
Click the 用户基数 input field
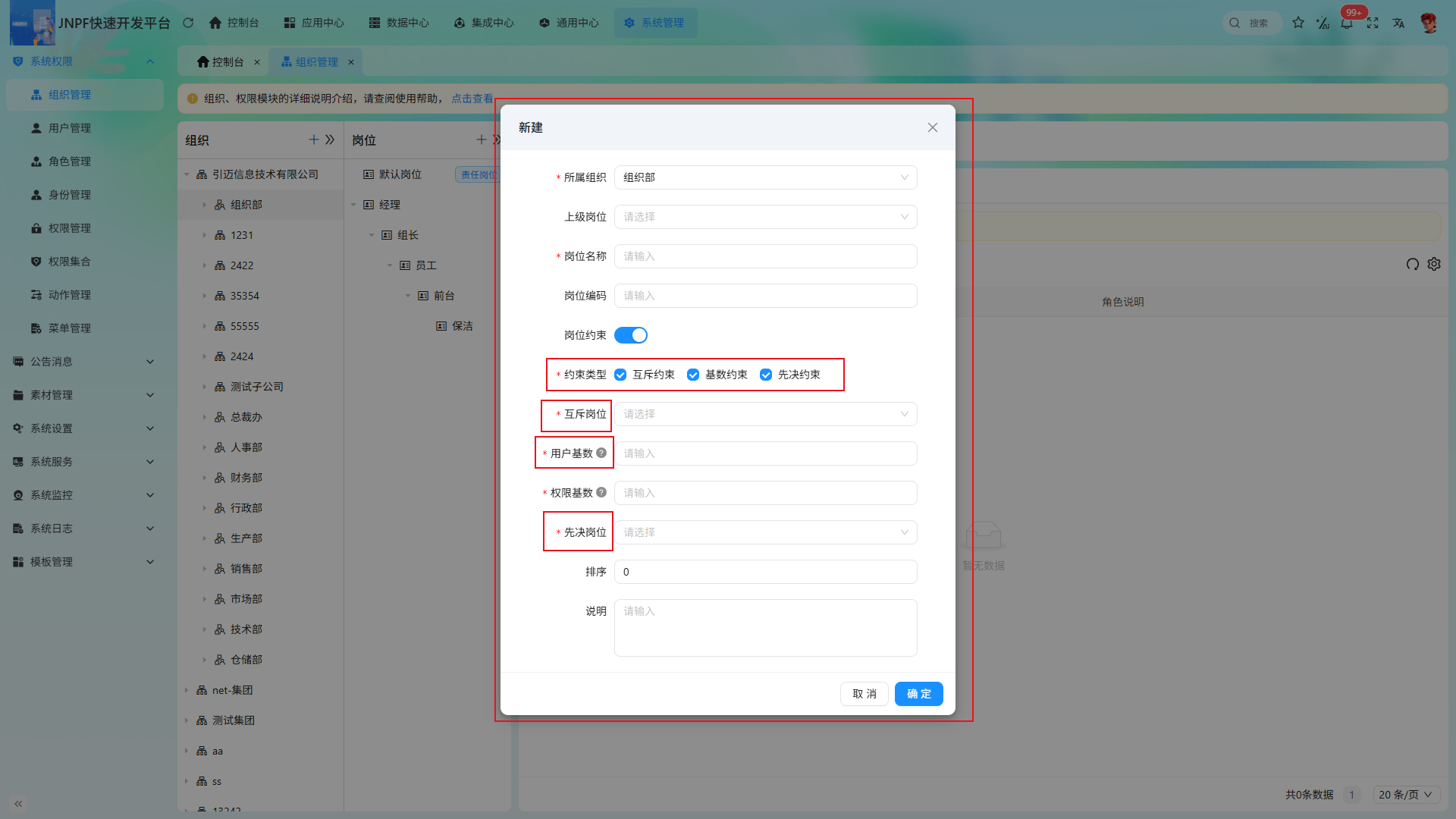(766, 453)
